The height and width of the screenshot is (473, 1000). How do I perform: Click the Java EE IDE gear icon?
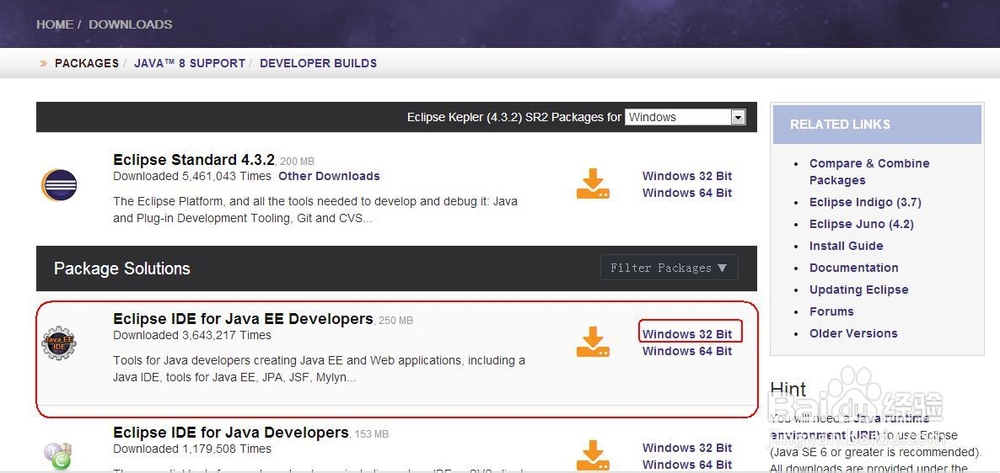[x=59, y=342]
